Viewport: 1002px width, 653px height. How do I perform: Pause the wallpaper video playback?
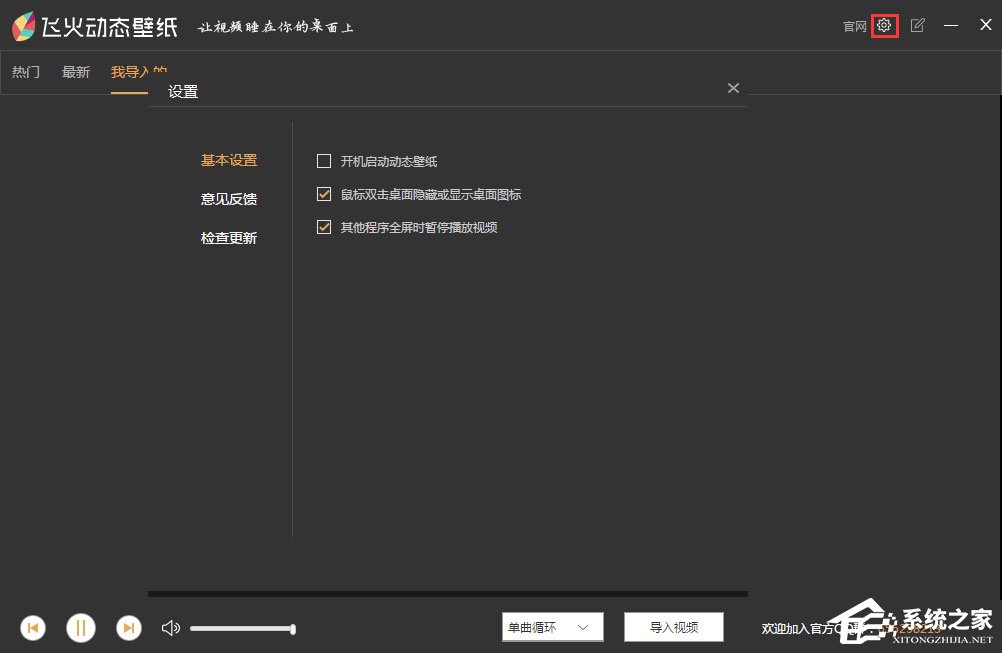(81, 628)
